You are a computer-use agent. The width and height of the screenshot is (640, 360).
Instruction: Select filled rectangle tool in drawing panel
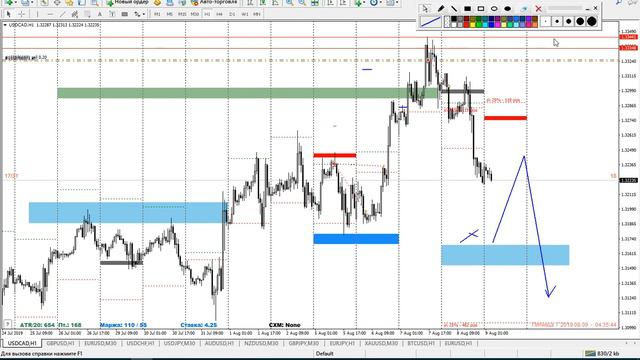[467, 8]
